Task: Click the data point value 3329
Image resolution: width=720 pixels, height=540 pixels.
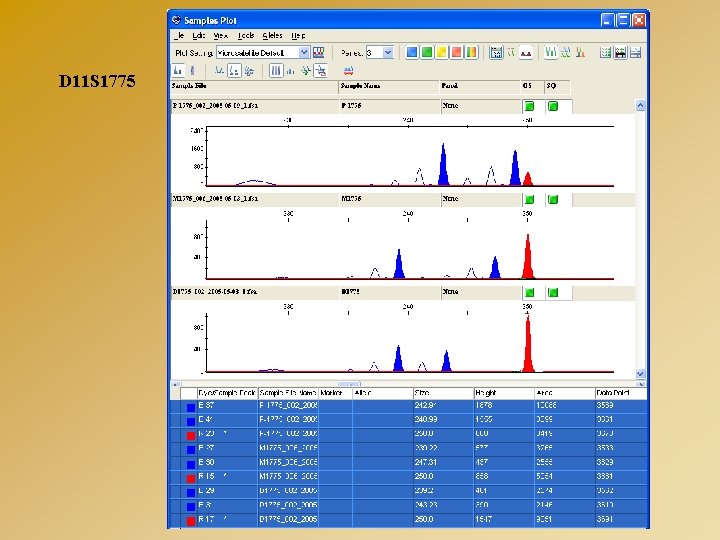Action: point(605,462)
